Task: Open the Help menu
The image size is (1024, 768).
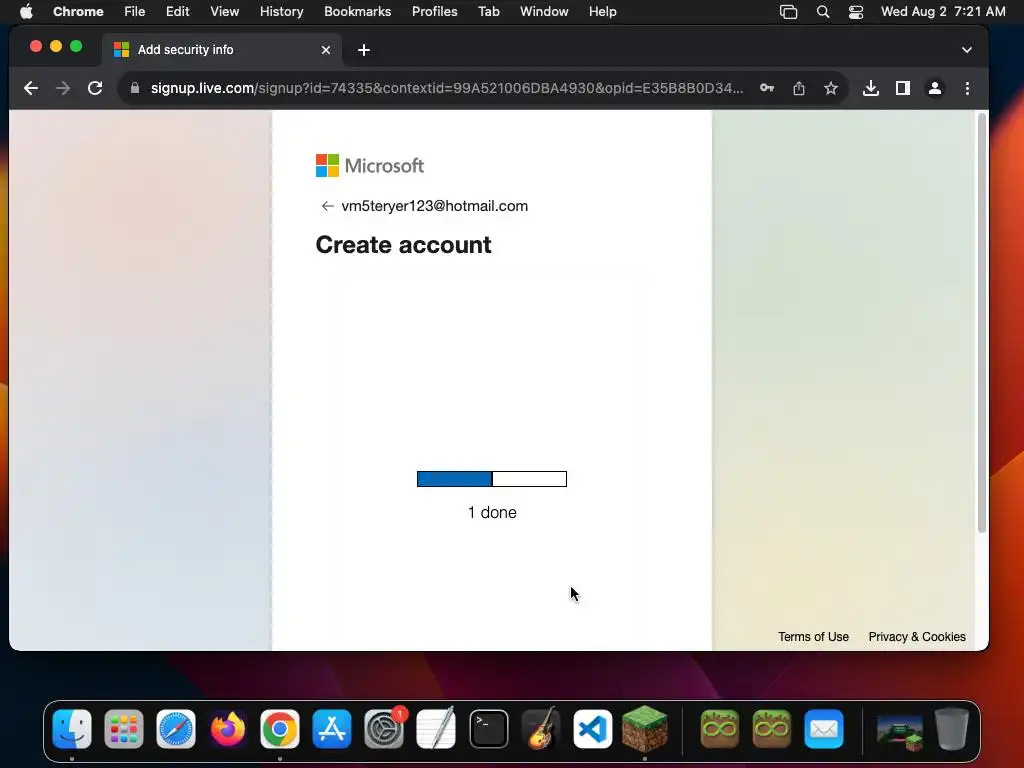Action: click(x=602, y=12)
